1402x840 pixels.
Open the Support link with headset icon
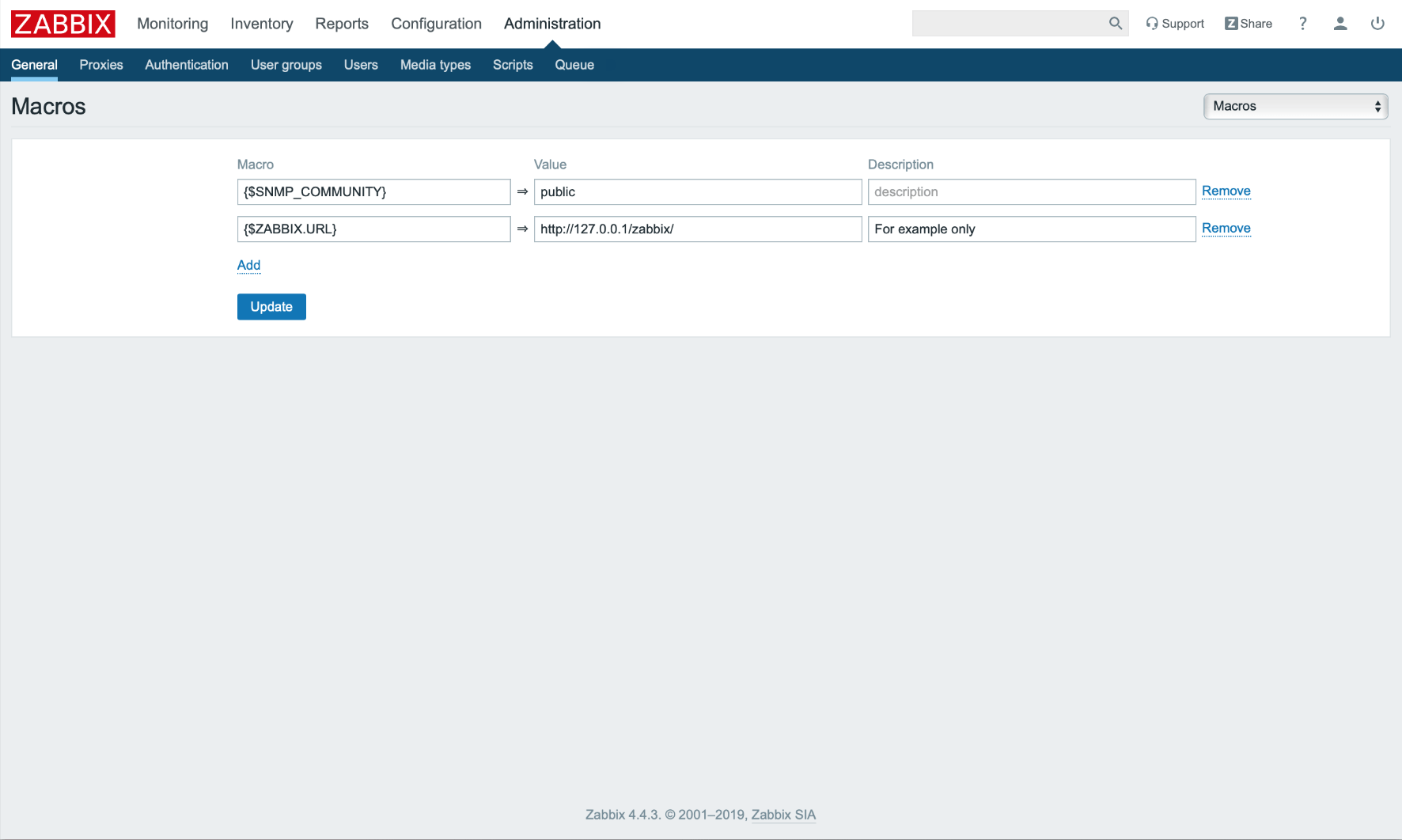[1175, 24]
